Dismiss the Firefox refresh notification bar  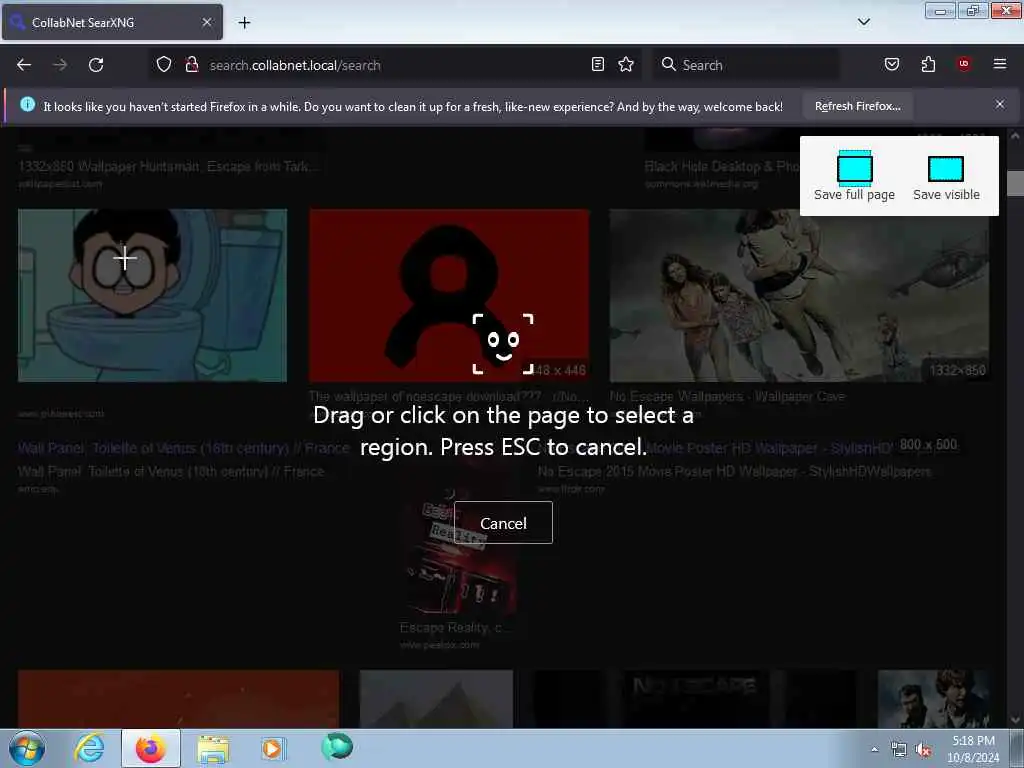[1000, 104]
